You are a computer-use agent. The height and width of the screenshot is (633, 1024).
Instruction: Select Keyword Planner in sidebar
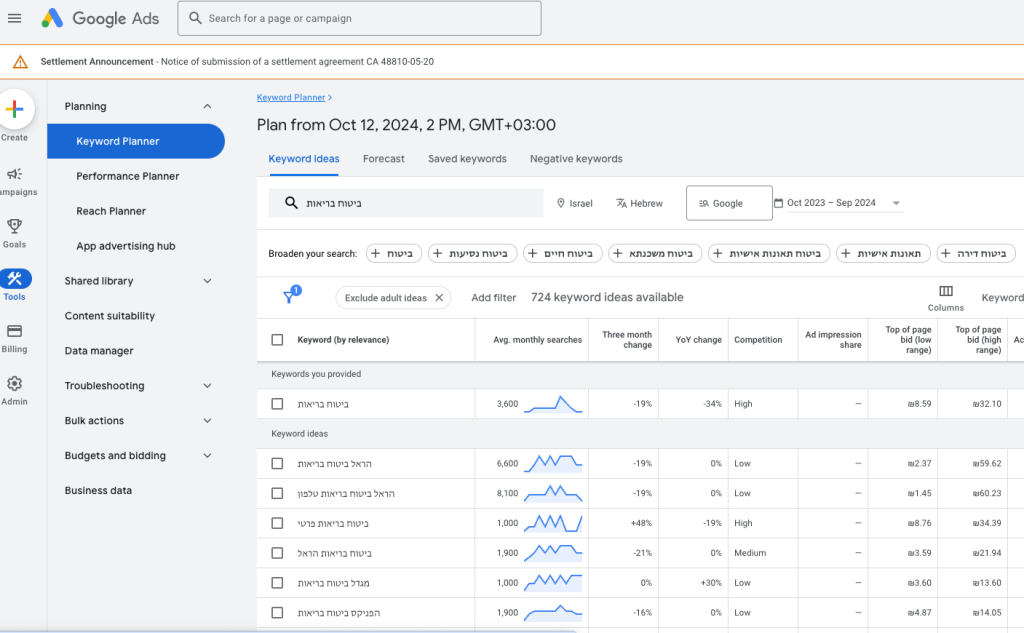(136, 141)
